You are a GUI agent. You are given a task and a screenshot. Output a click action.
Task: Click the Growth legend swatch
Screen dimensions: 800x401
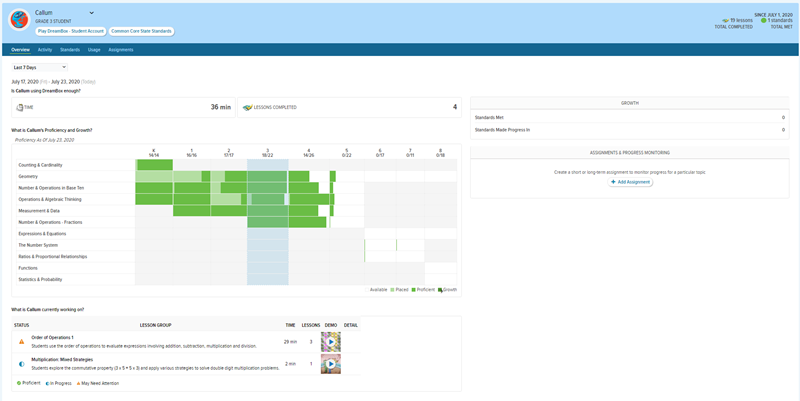440,290
